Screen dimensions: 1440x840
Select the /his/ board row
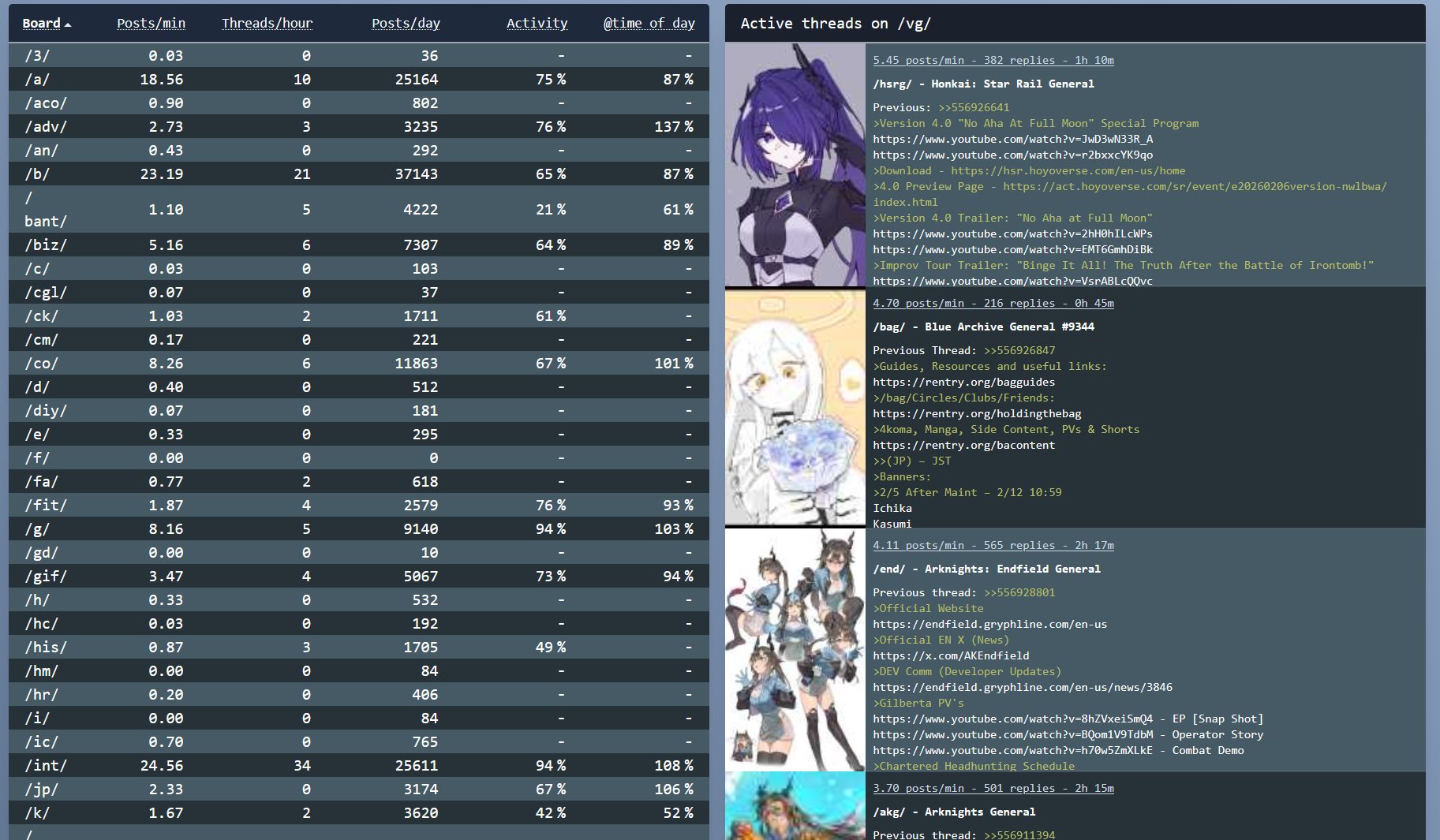click(x=359, y=647)
